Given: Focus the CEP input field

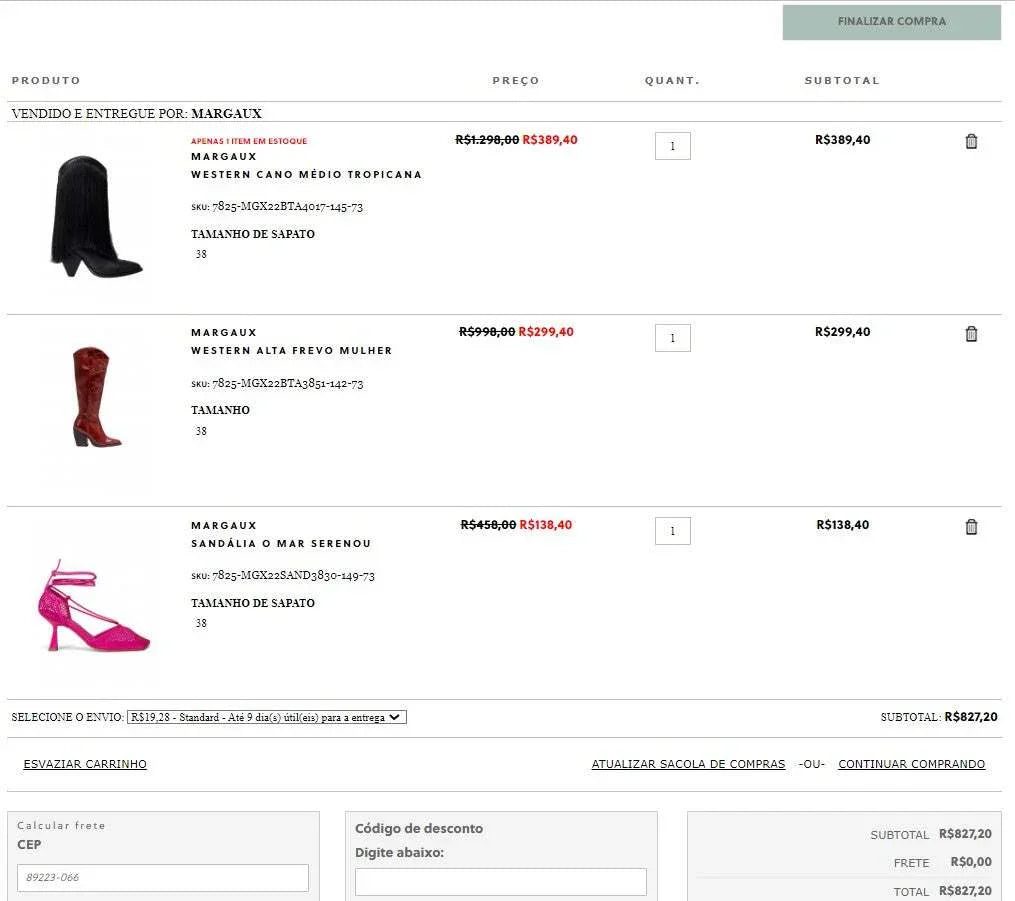Looking at the screenshot, I should [162, 878].
